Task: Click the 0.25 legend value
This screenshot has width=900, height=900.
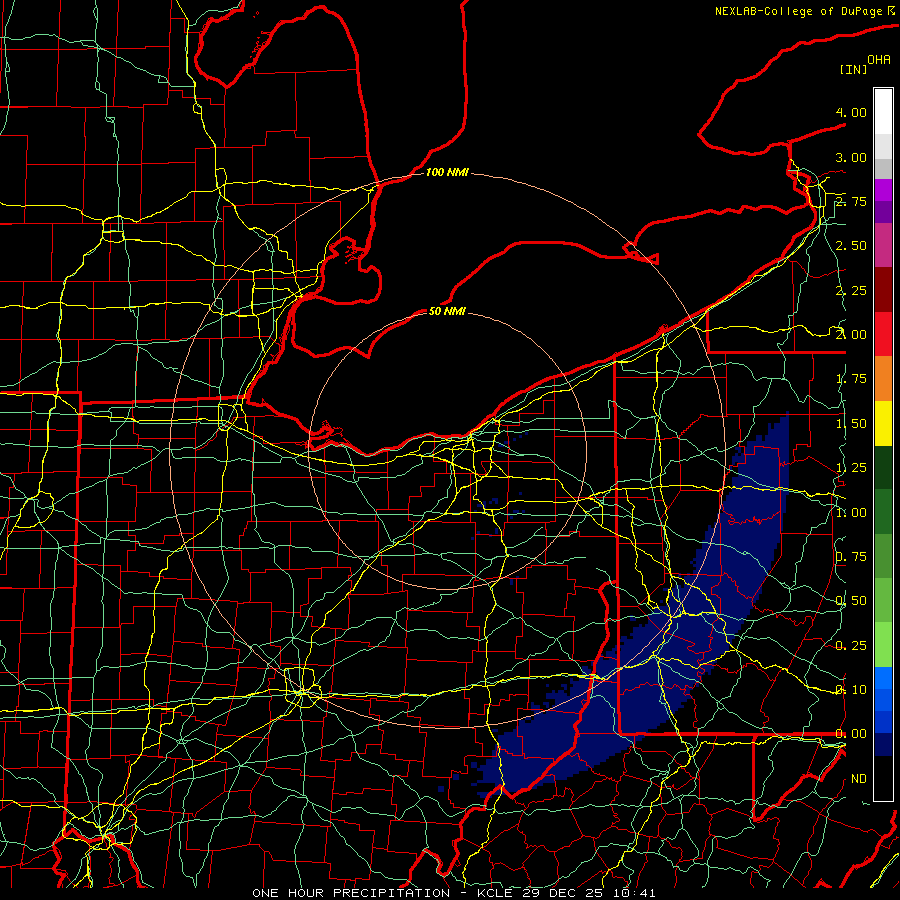Action: [x=851, y=646]
